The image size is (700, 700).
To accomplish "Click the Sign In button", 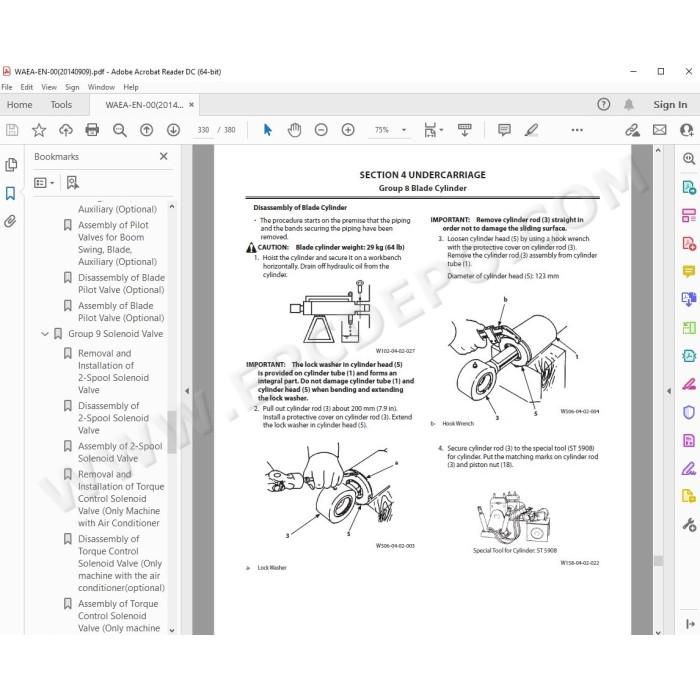I will [670, 104].
